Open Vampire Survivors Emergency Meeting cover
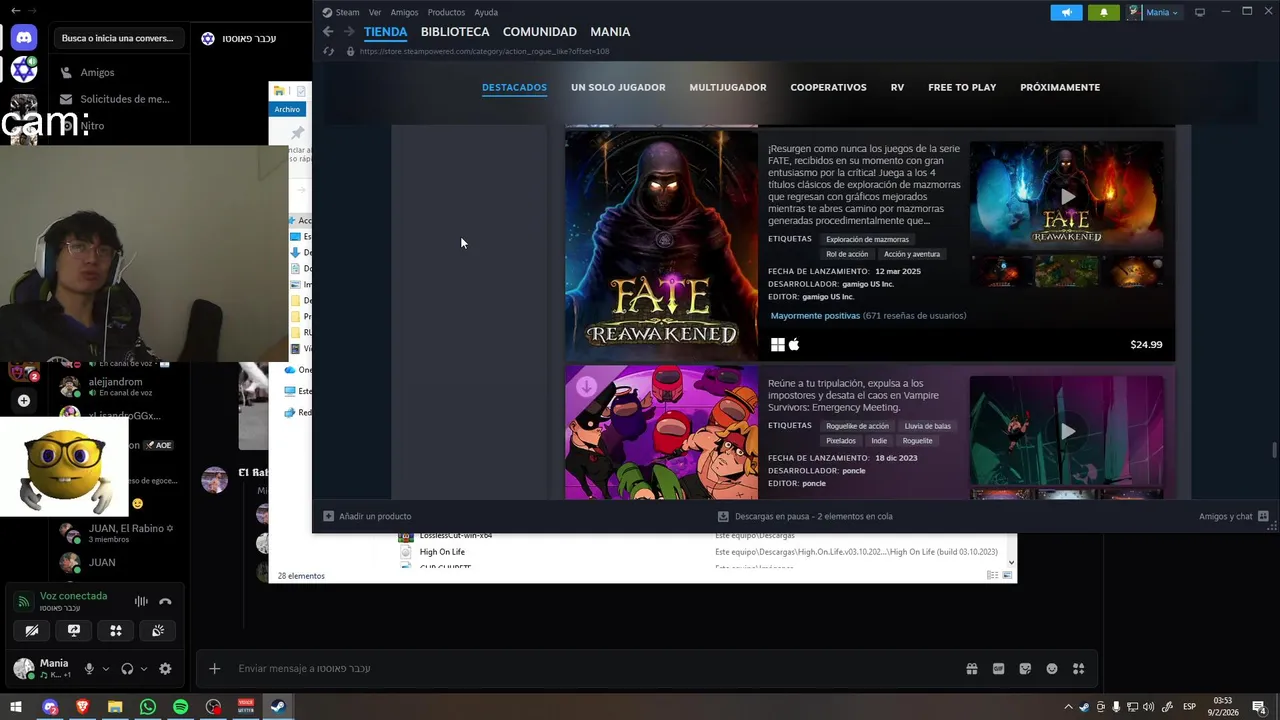The image size is (1280, 720). 661,432
